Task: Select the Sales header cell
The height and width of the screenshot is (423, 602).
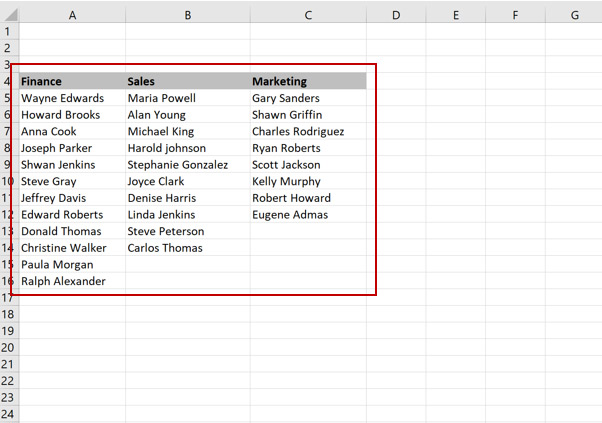Action: coord(188,81)
